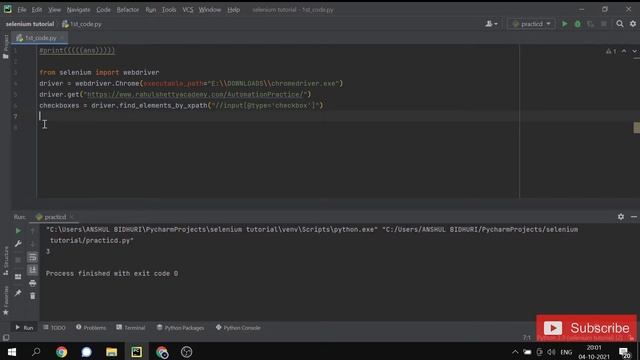Click the ENG language indicator in tray

566,352
